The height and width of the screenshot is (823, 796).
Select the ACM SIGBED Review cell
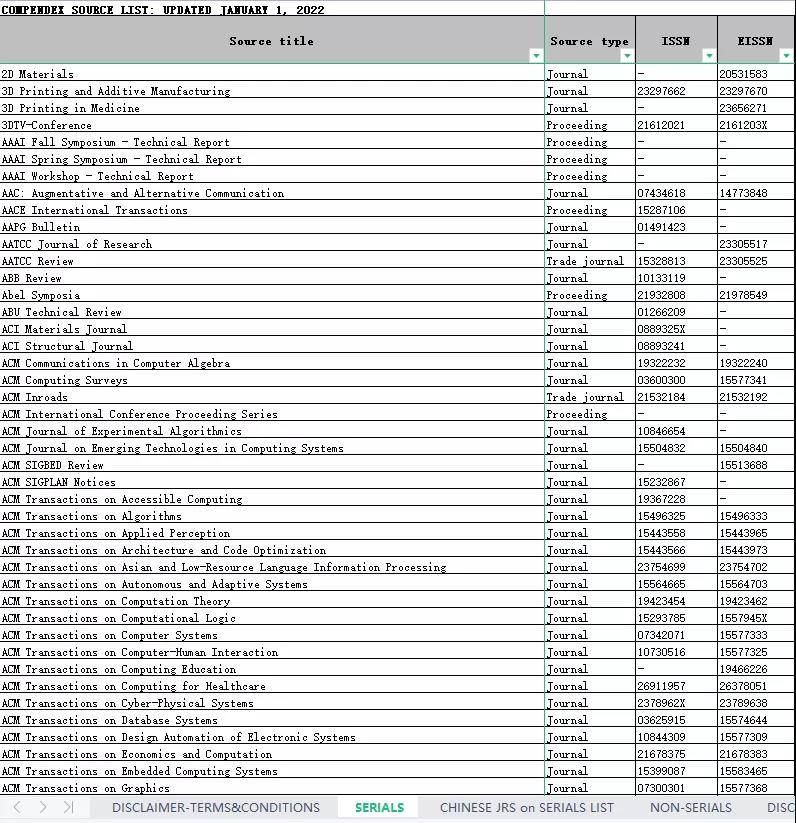[x=272, y=465]
